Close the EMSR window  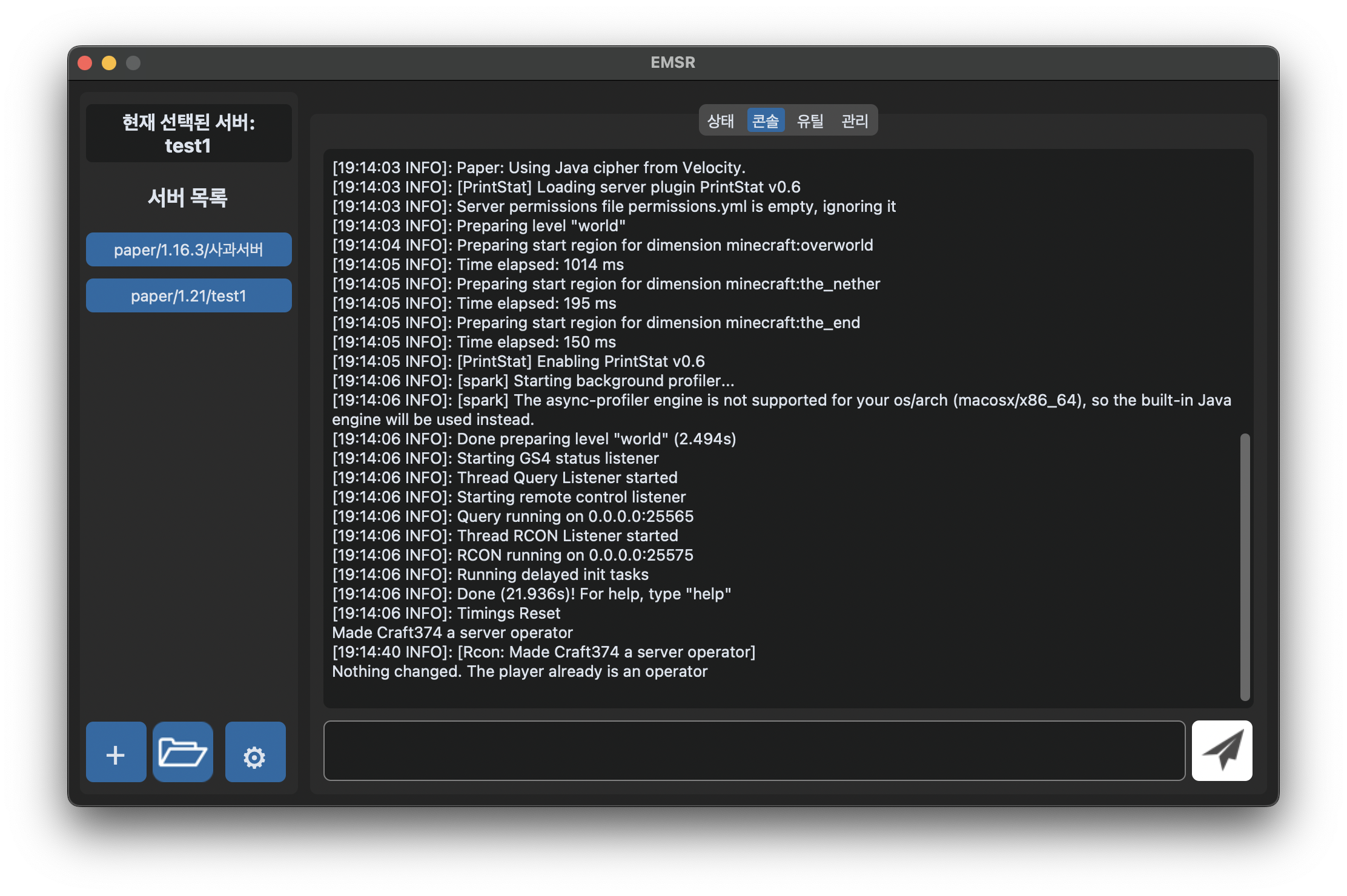tap(85, 63)
